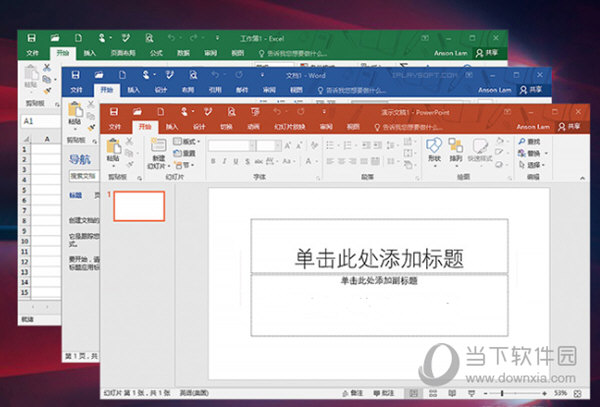The width and height of the screenshot is (600, 407).
Task: Click the Paste icon in the Word ribbon
Action: [x=75, y=109]
